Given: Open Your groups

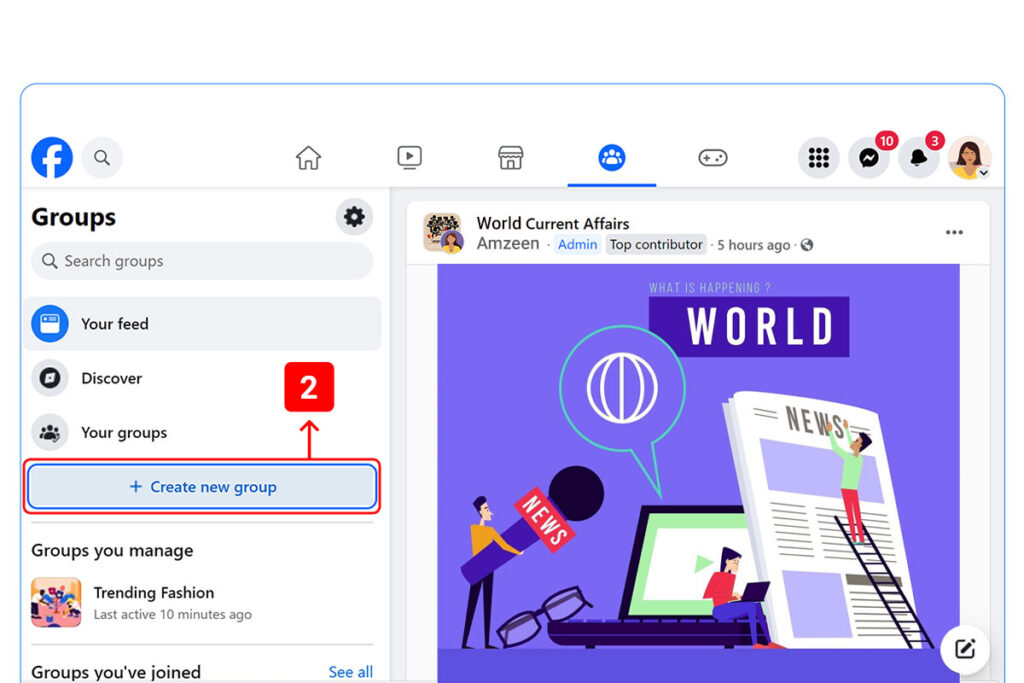Looking at the screenshot, I should (x=202, y=432).
